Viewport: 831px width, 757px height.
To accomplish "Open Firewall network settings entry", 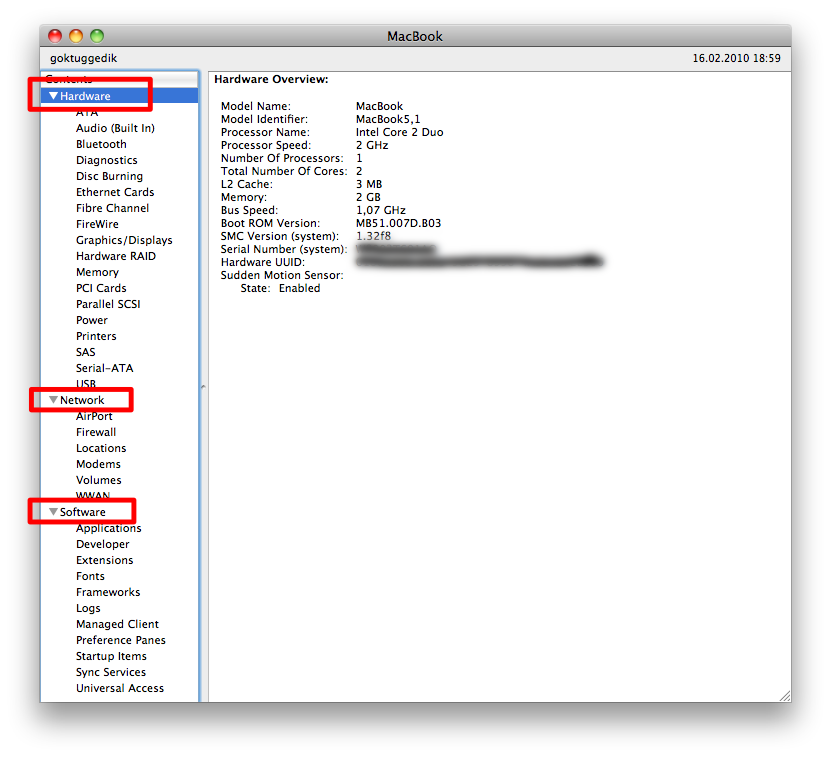I will (x=96, y=432).
